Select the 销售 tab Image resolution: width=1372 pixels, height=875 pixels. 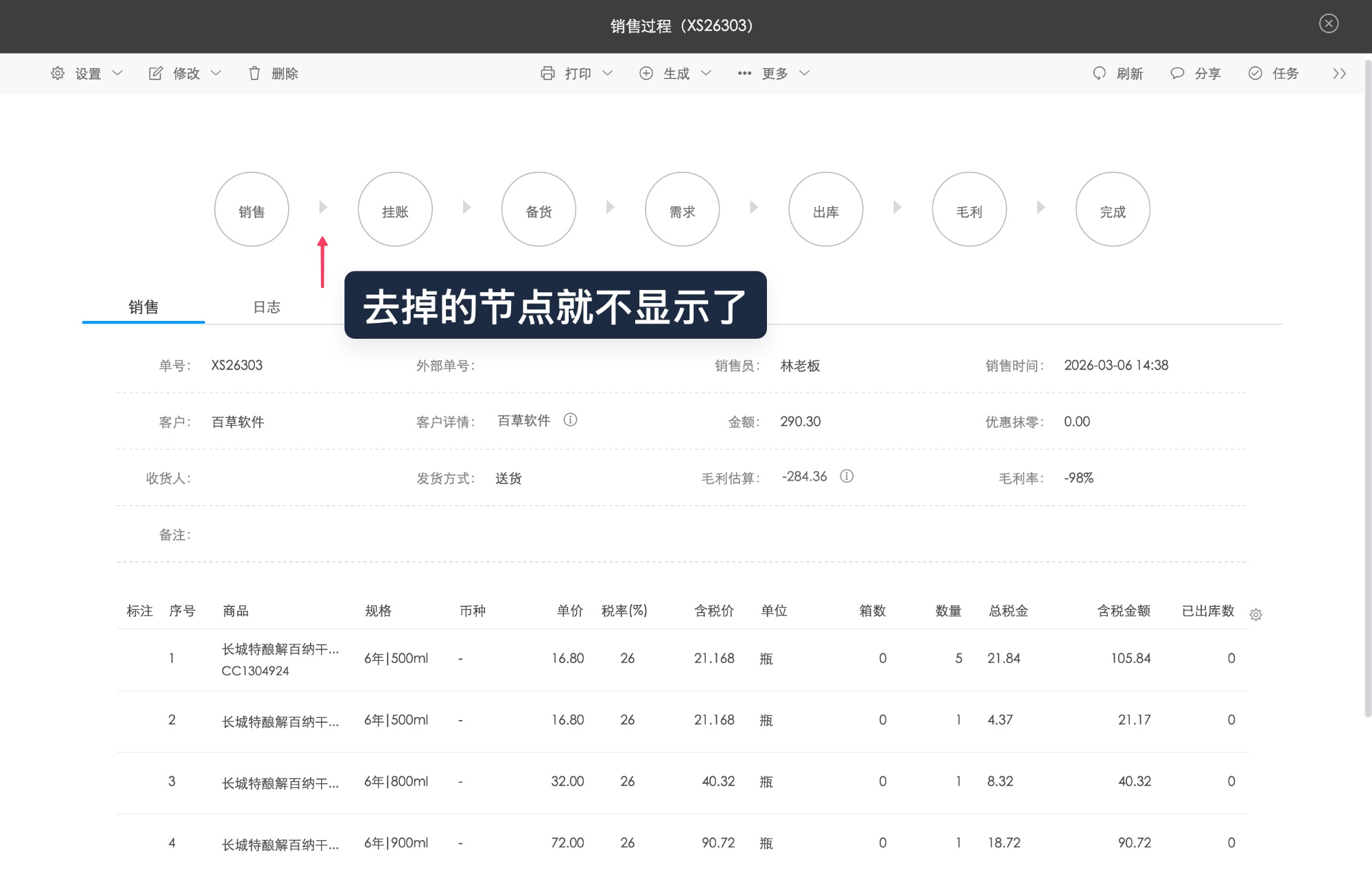tap(143, 307)
